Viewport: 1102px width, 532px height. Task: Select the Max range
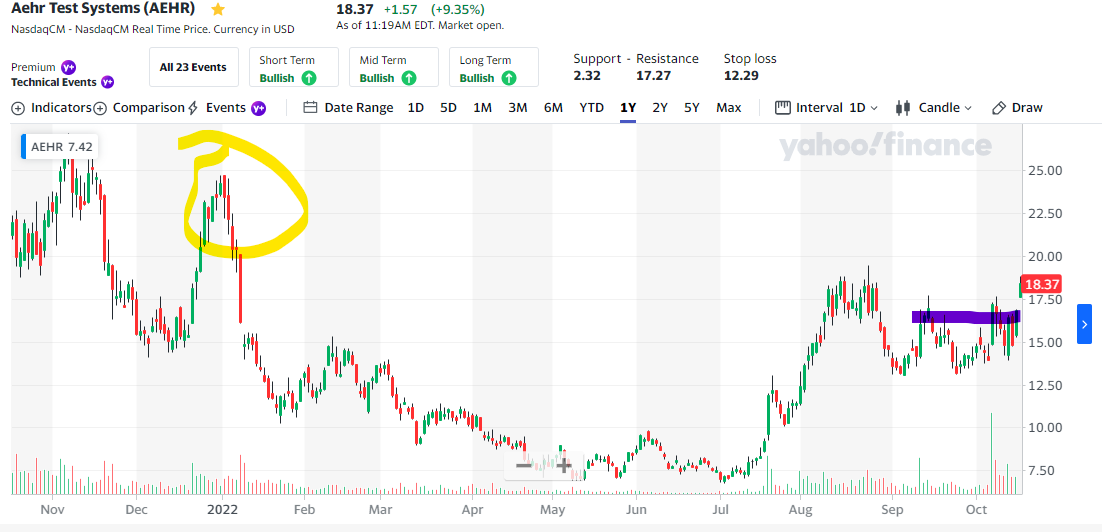pyautogui.click(x=729, y=108)
